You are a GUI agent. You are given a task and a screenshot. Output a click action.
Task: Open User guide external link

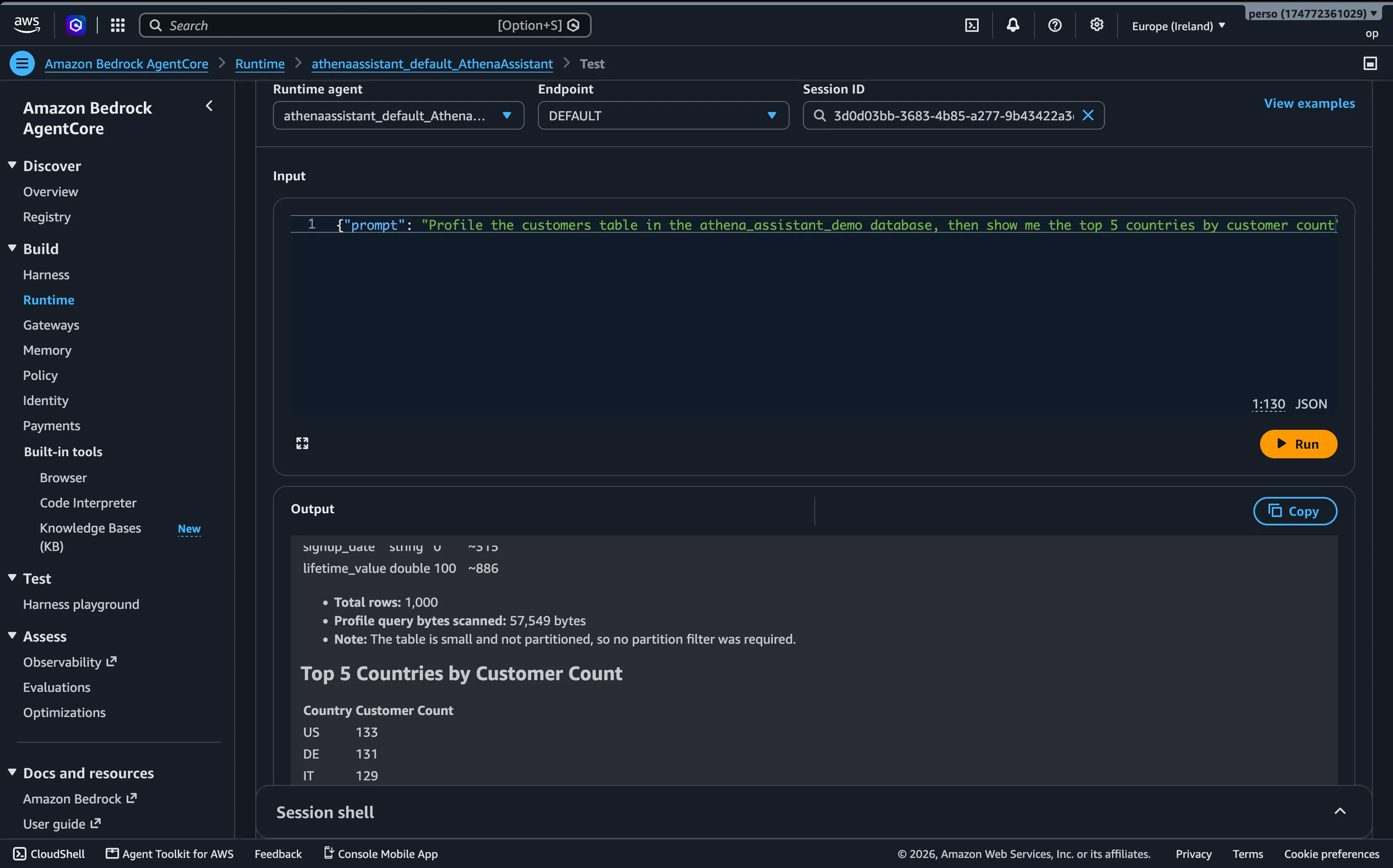[x=62, y=824]
